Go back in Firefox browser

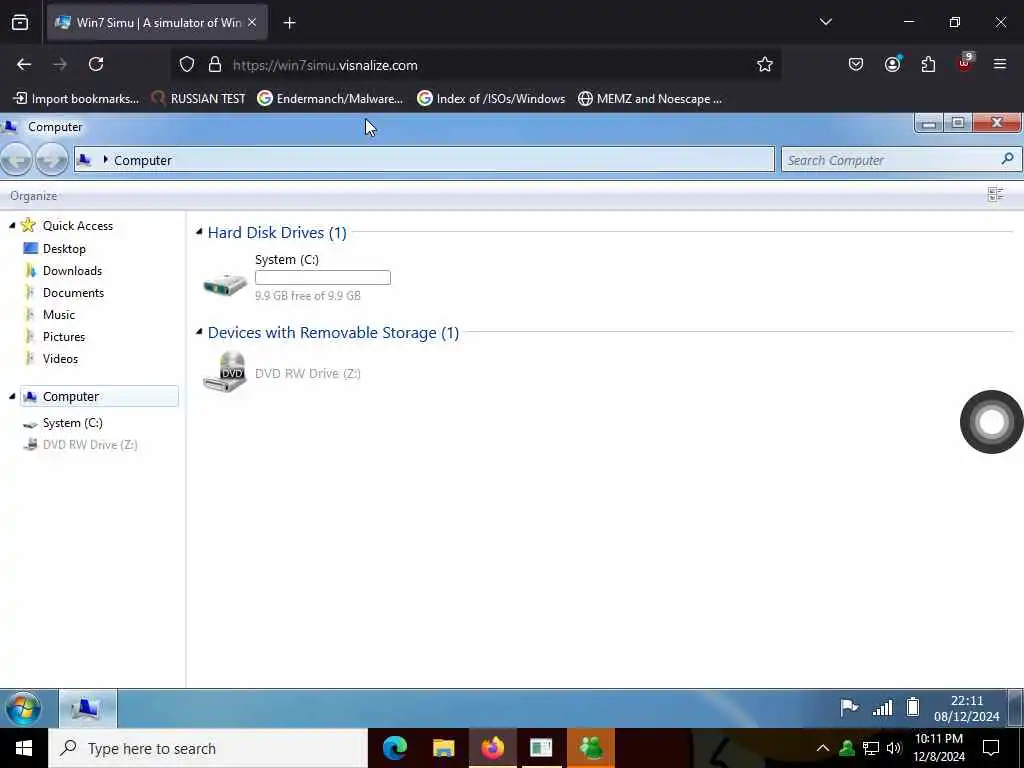pos(24,64)
